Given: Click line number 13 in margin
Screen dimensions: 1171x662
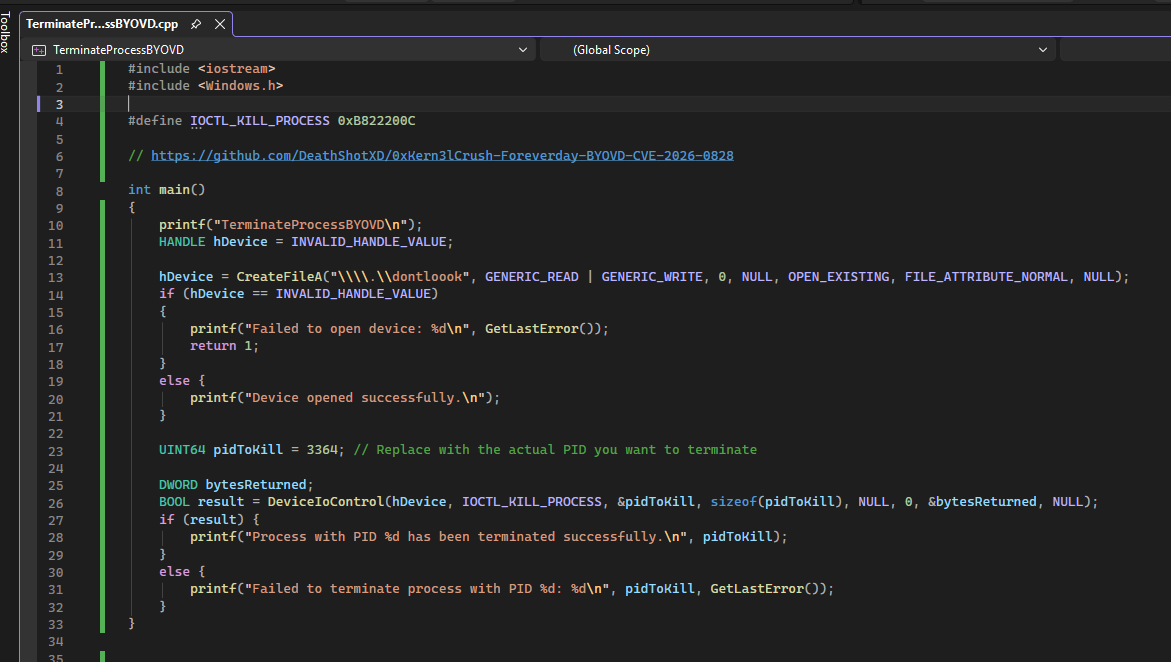Looking at the screenshot, I should (x=55, y=278).
